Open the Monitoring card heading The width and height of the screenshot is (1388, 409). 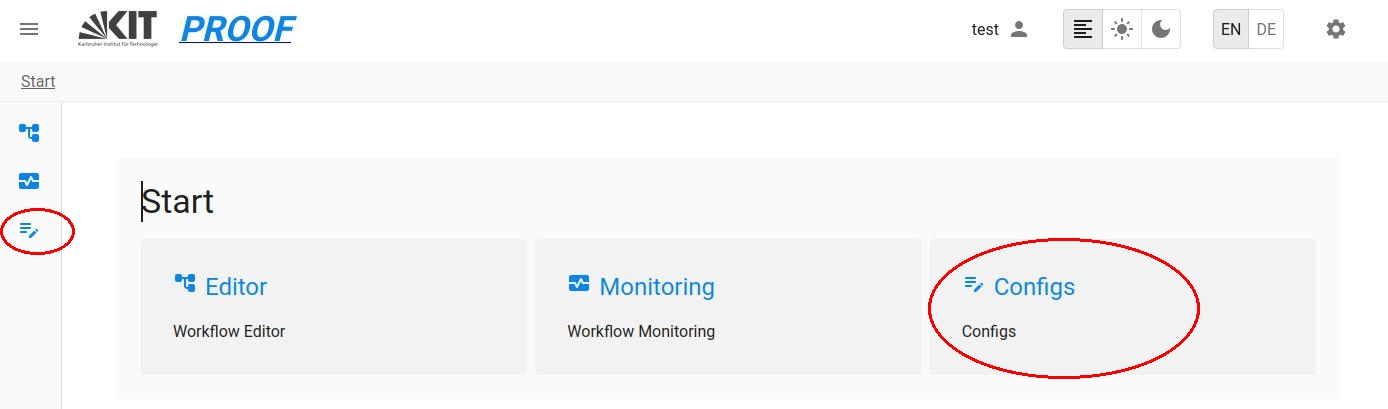[x=657, y=287]
